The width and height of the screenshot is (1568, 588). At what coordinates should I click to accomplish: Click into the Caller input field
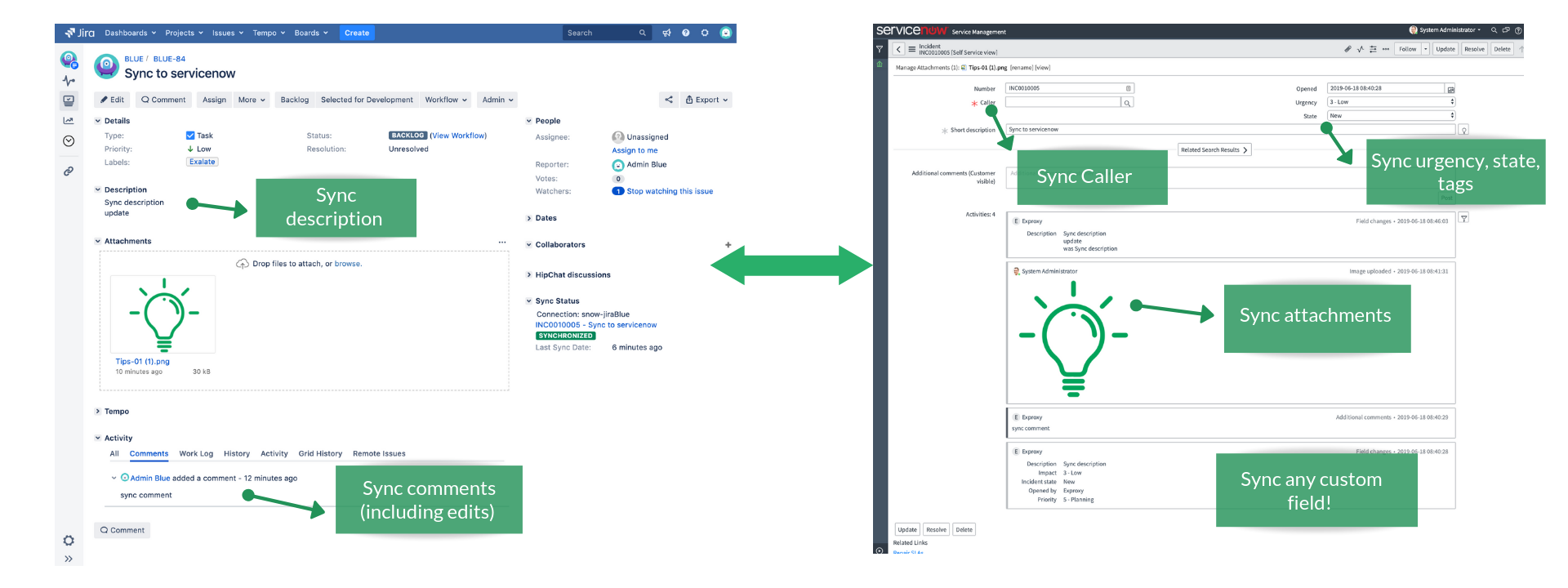click(1063, 103)
